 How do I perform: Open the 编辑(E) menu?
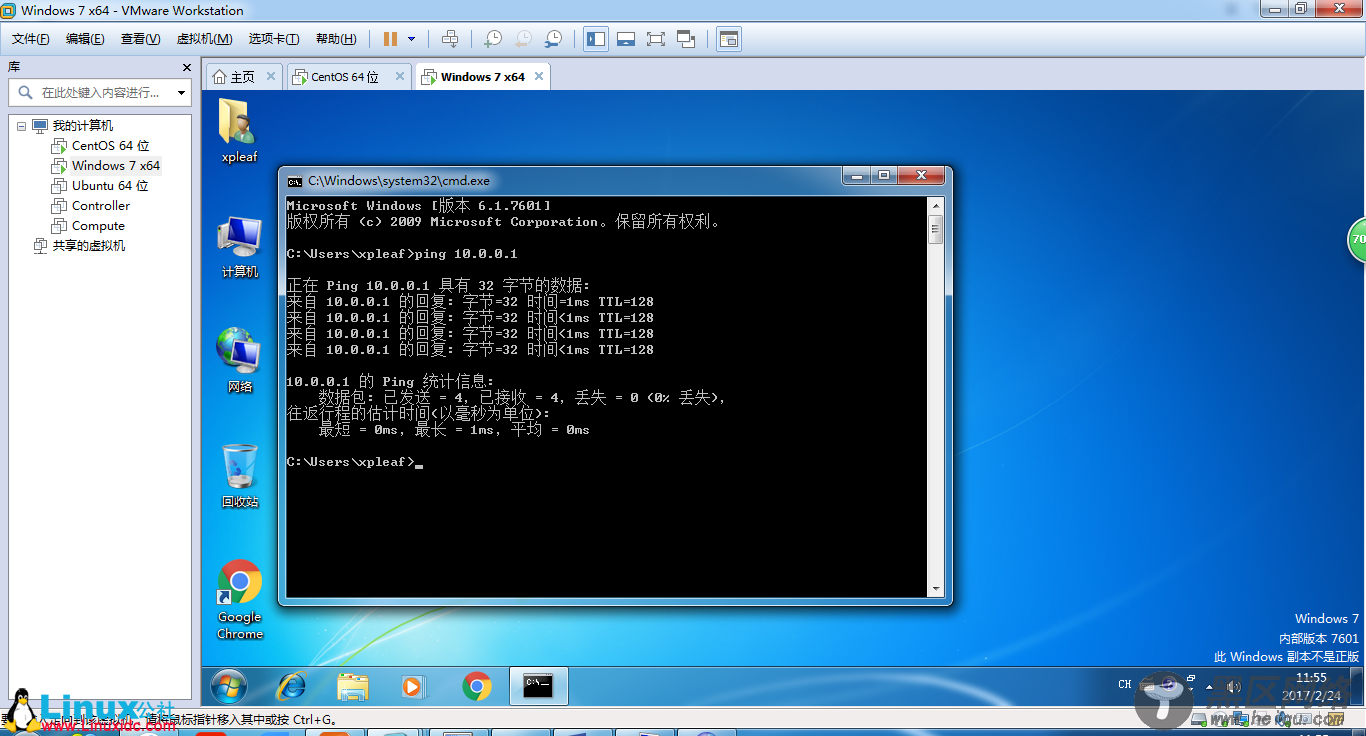click(x=85, y=39)
